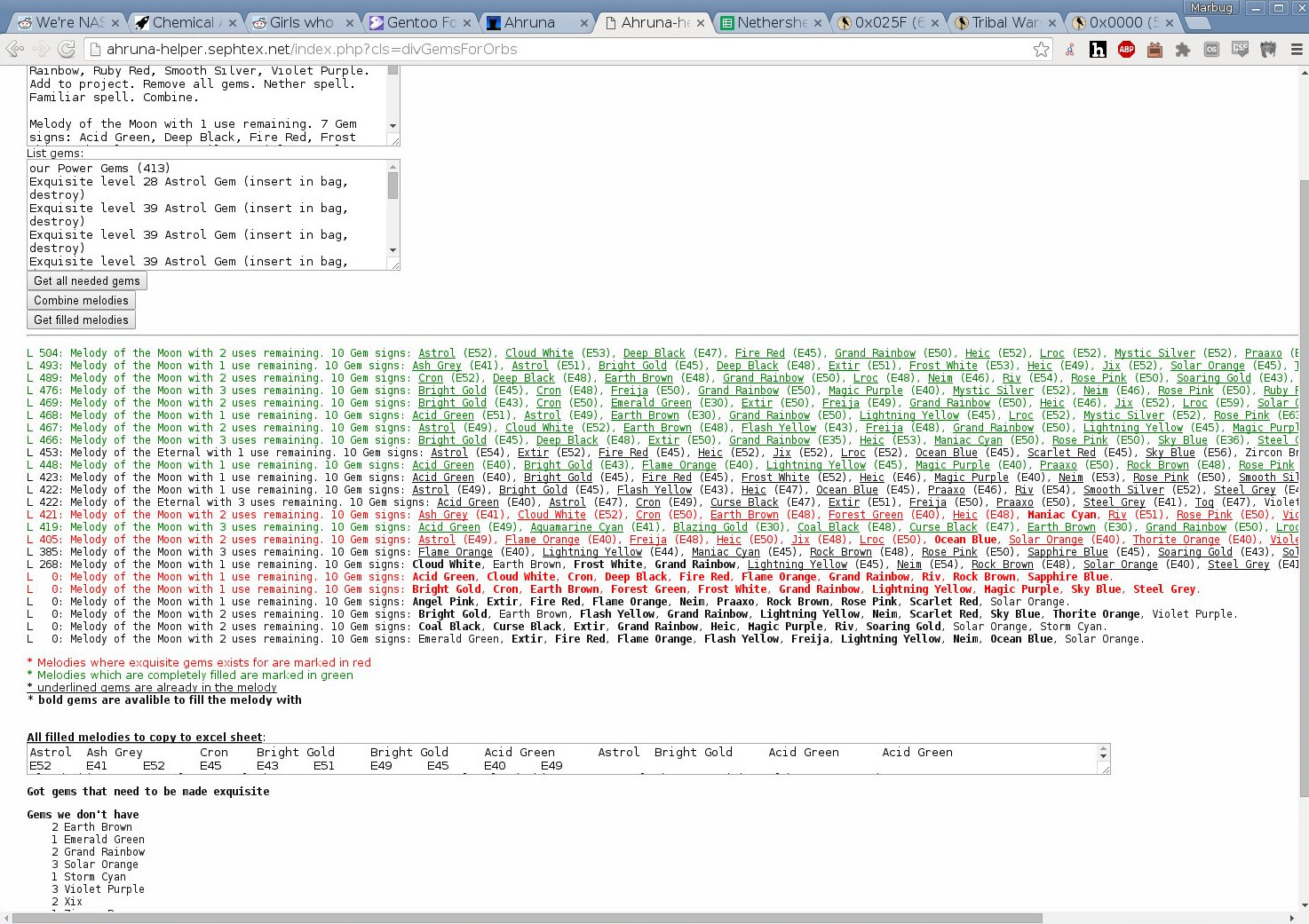This screenshot has width=1309, height=924.
Task: Open the Adblock Plus extension
Action: pos(1126,50)
